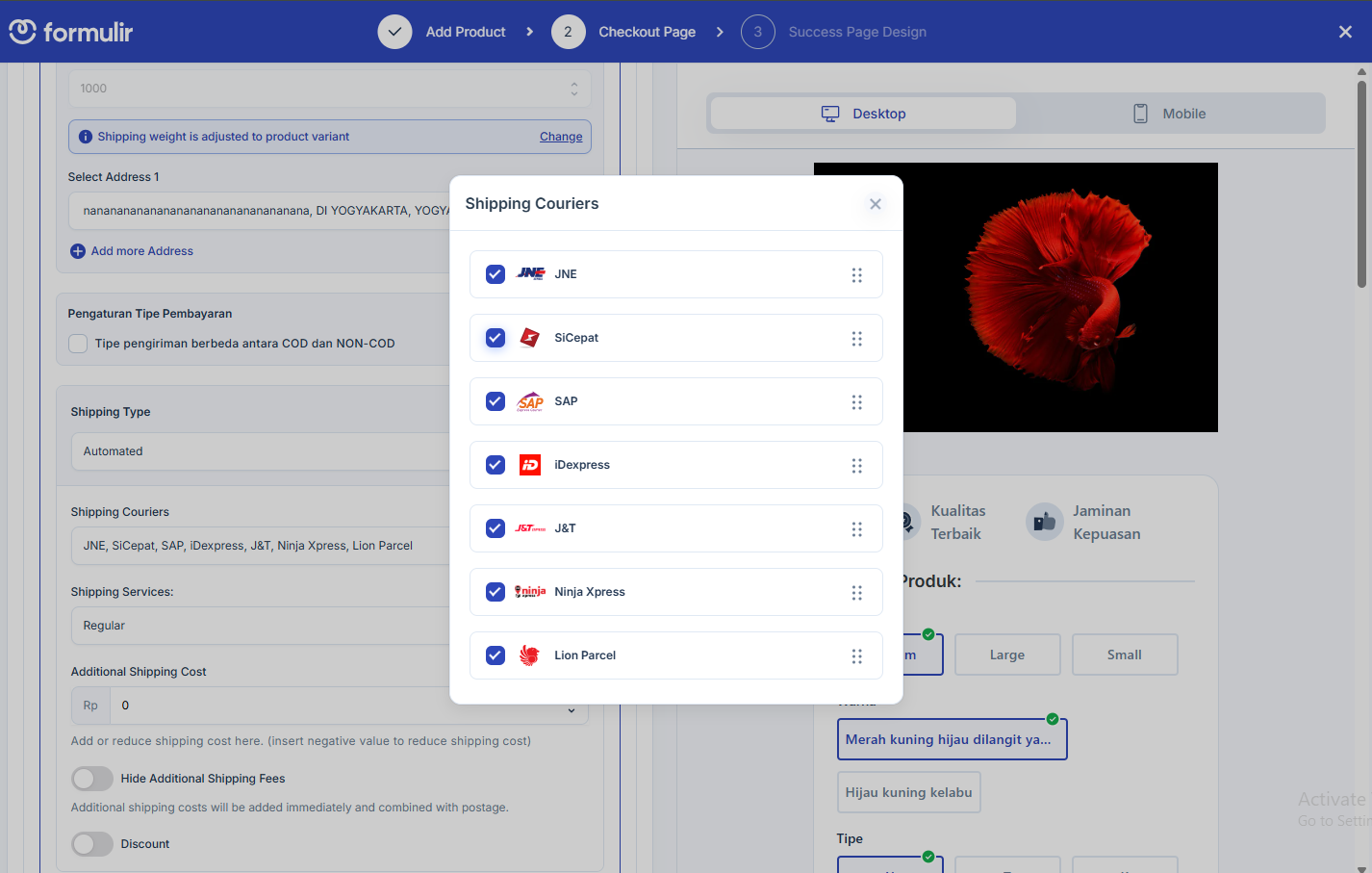1372x873 pixels.
Task: Uncheck the JNE courier checkbox
Action: pos(495,274)
